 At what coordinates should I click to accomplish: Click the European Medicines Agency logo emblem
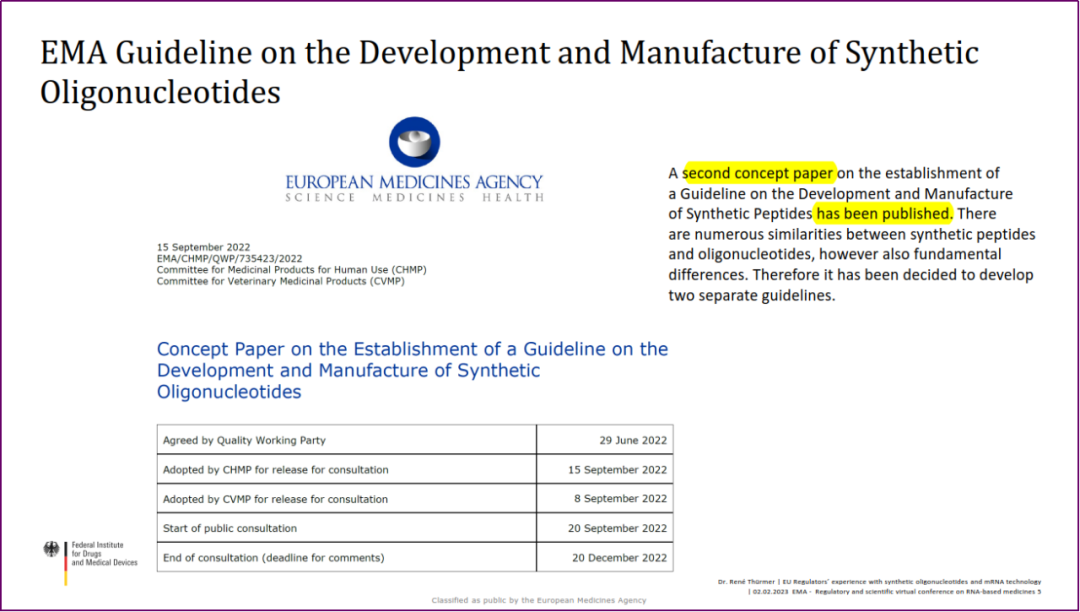click(x=414, y=140)
